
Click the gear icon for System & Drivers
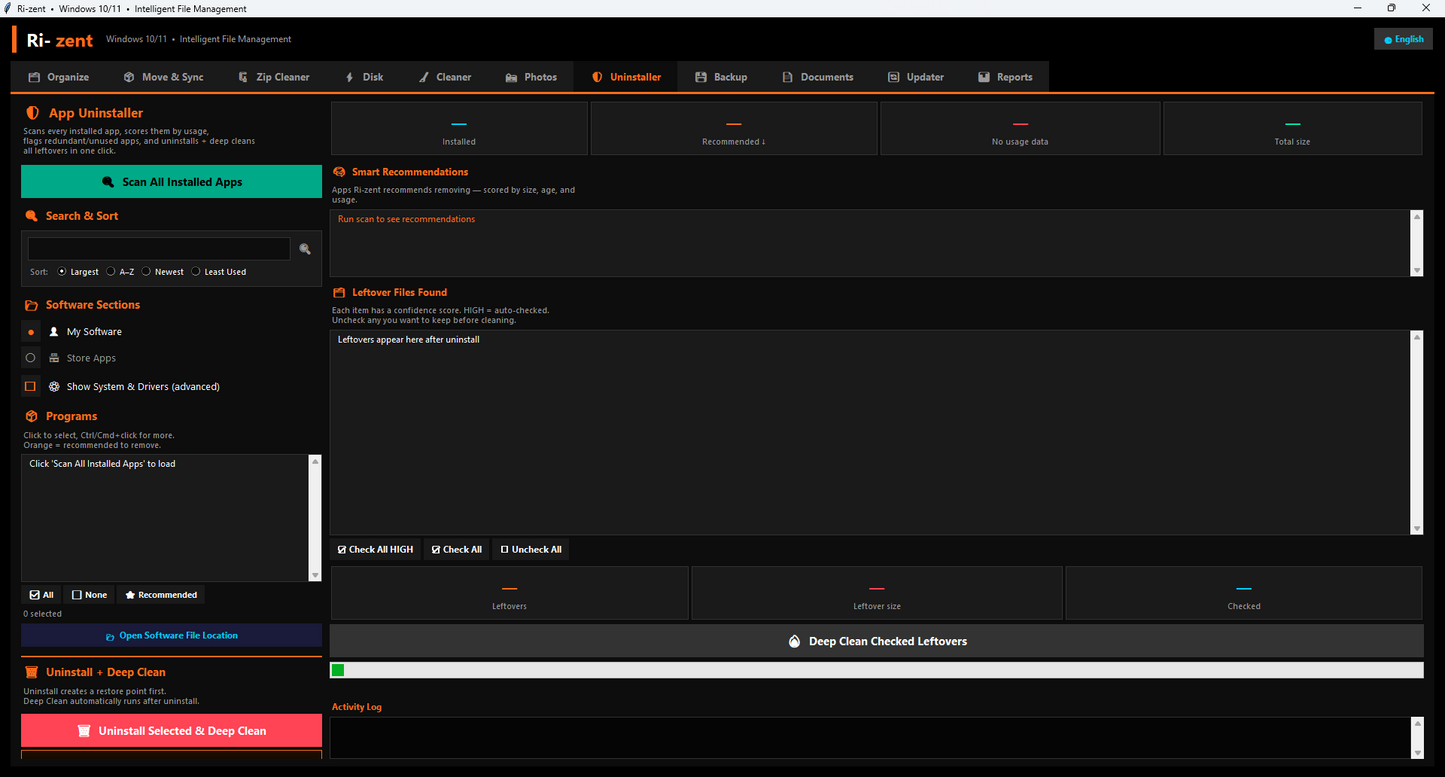tap(54, 386)
